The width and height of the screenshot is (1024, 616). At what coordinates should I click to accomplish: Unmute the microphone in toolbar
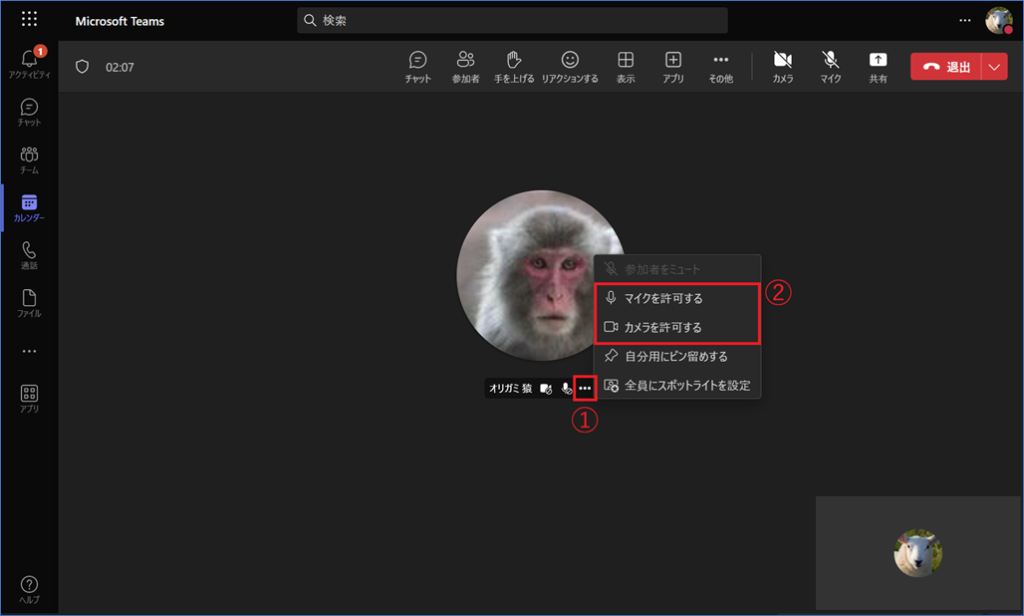(x=830, y=66)
